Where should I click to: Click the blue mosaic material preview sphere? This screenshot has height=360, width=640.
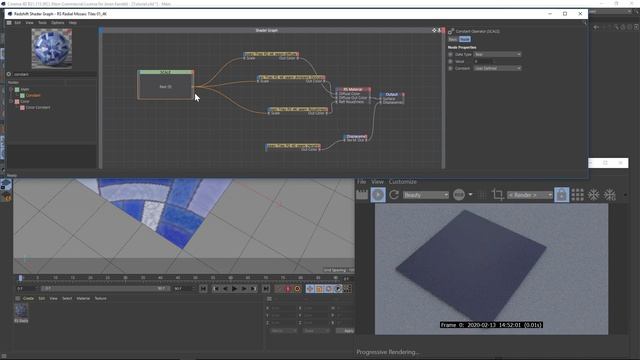pyautogui.click(x=52, y=49)
